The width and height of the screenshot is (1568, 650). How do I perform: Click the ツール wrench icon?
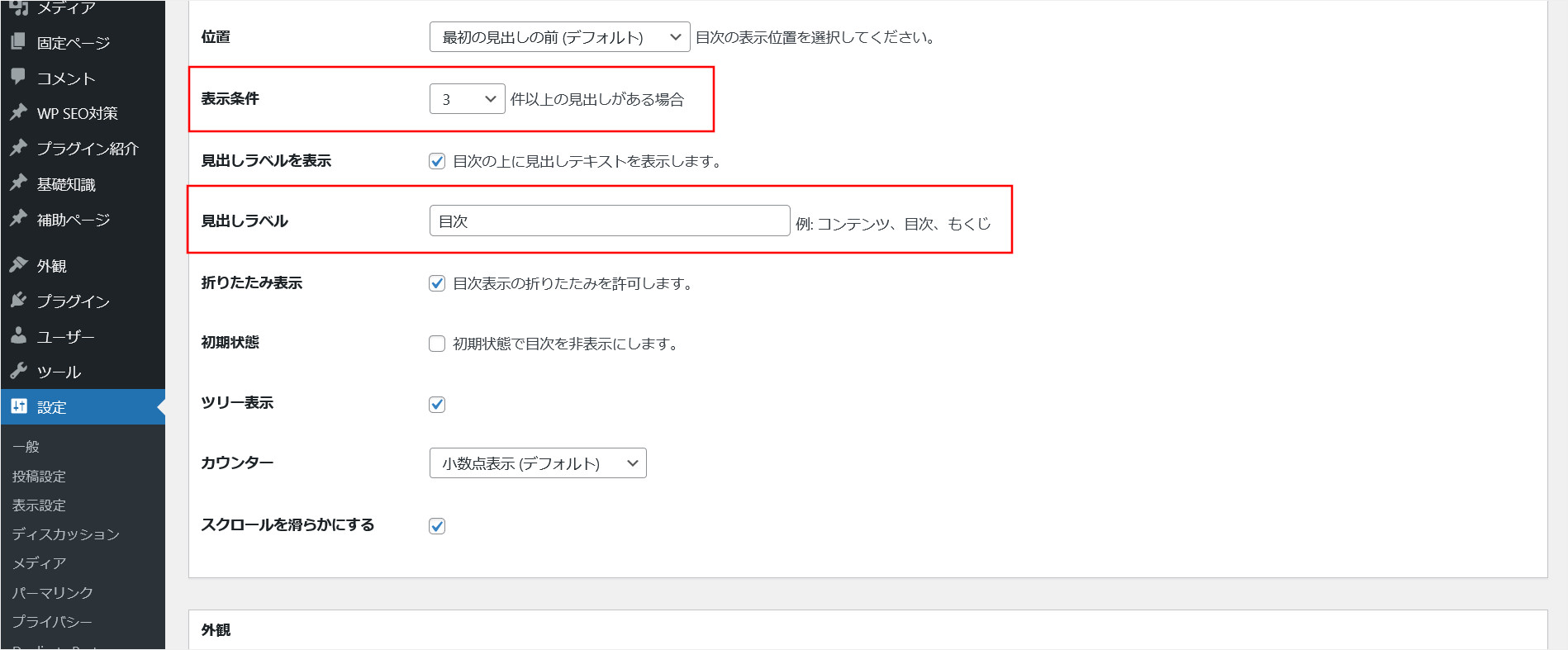[x=18, y=371]
